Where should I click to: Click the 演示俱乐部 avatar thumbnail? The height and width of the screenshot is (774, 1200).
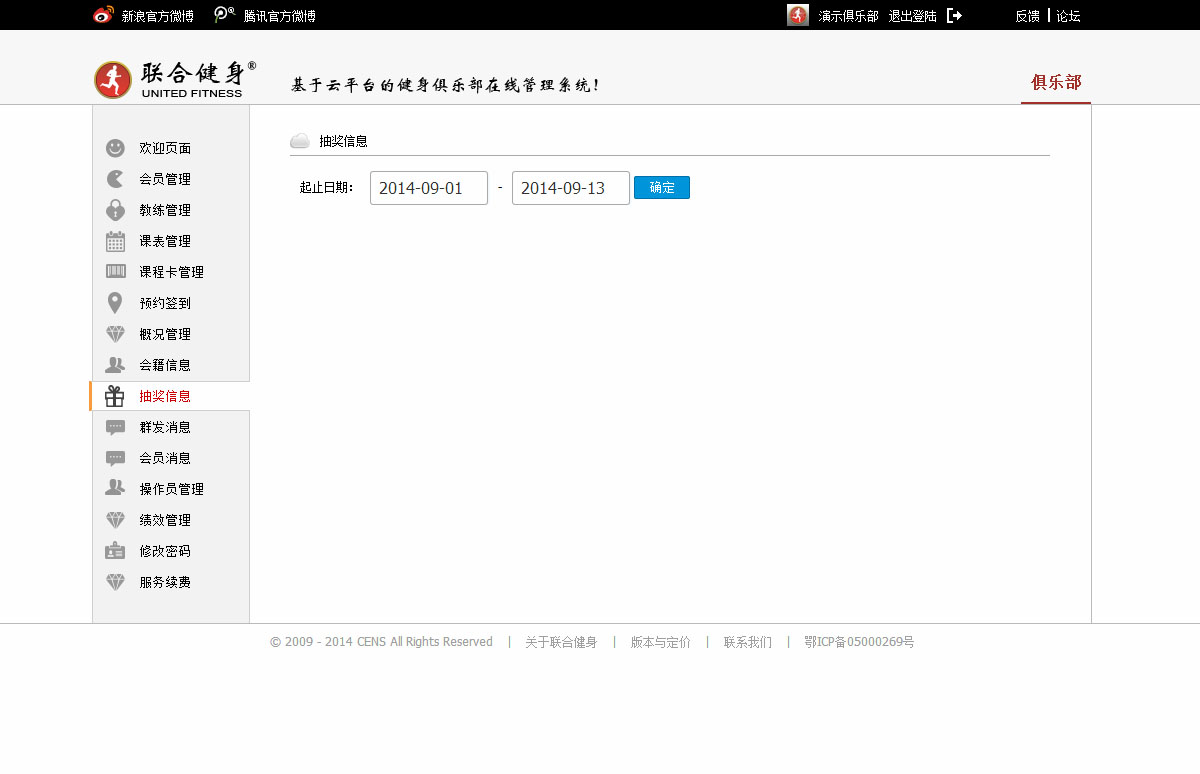[x=797, y=15]
